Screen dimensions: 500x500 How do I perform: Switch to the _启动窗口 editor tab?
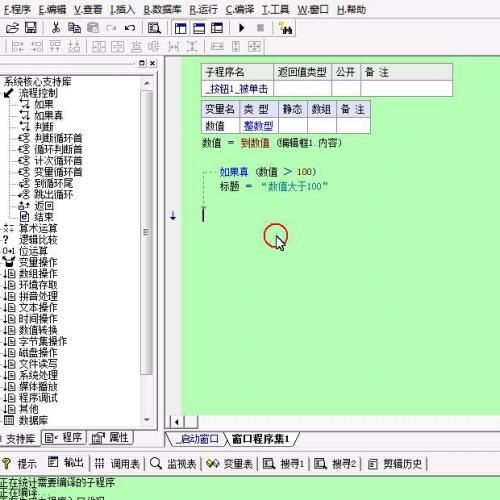[x=197, y=439]
